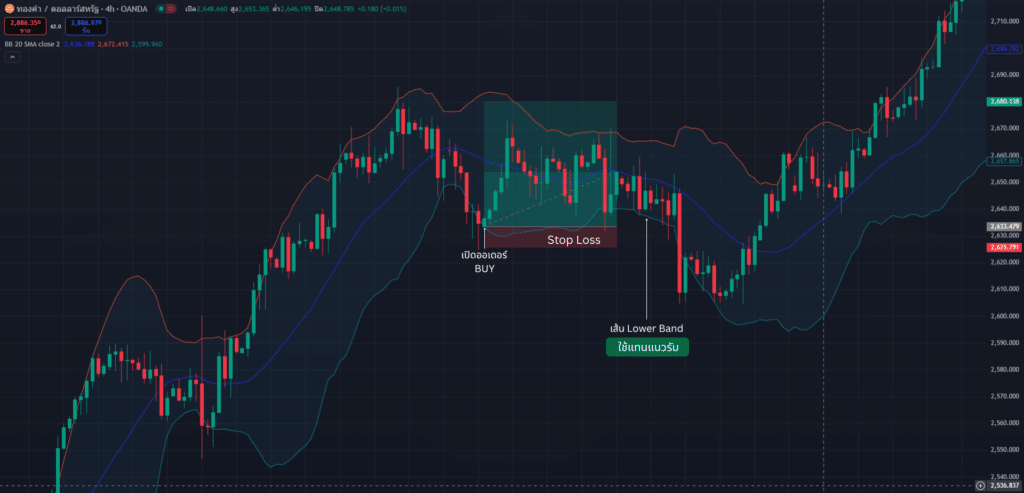Viewport: 1024px width, 493px height.
Task: Click the gray 2,633.479 price axis label
Action: coord(1004,227)
